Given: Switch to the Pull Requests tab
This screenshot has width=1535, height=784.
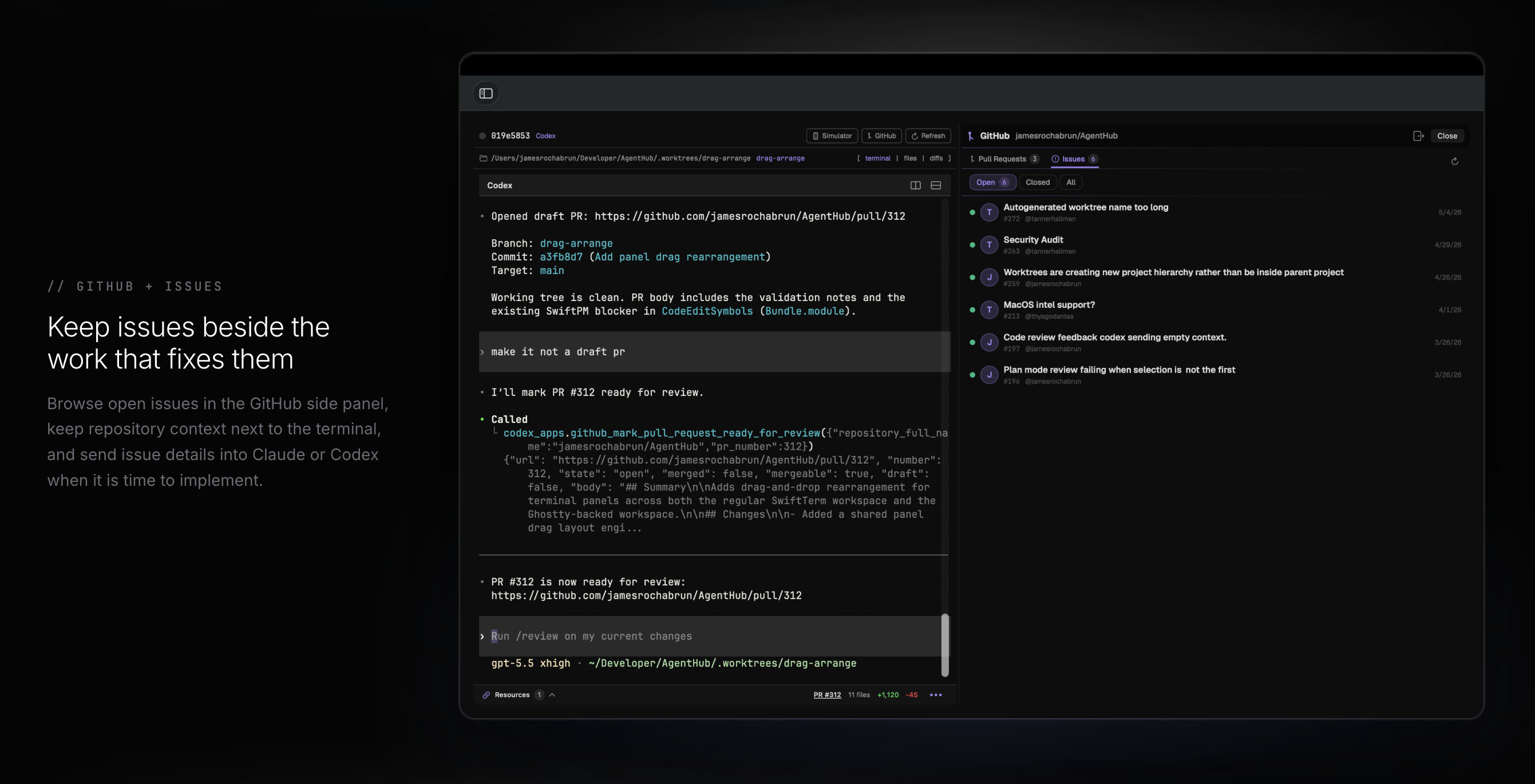Looking at the screenshot, I should [1004, 159].
